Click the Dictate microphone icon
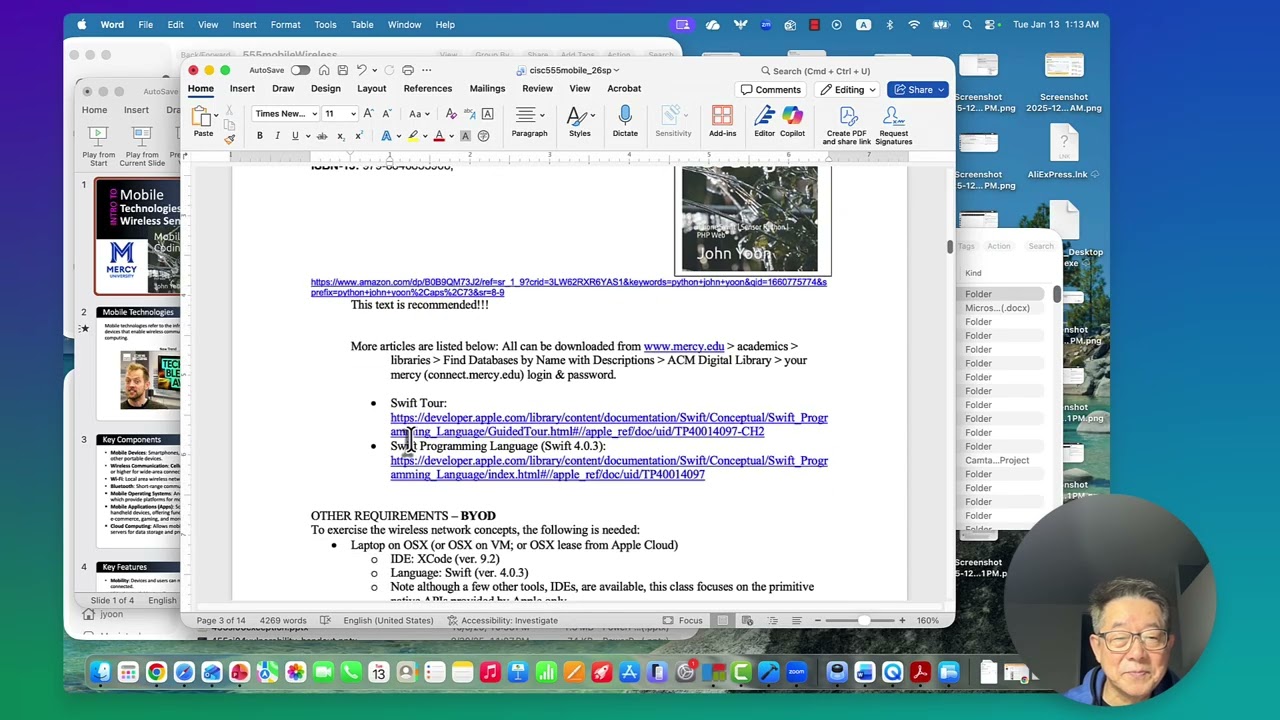 pos(625,117)
